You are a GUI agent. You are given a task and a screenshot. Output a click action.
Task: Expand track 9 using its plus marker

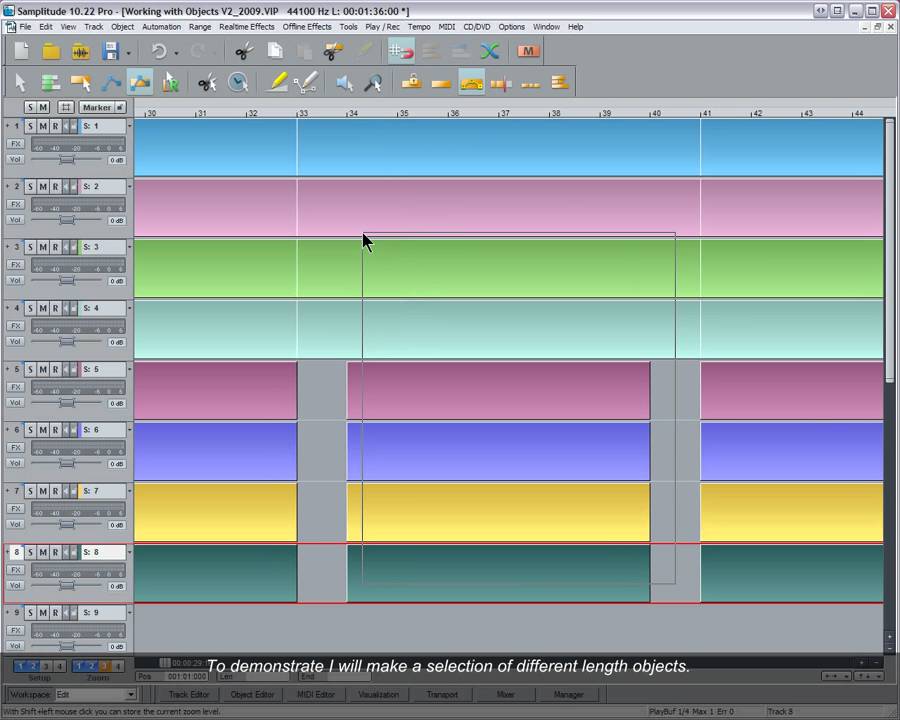click(x=7, y=613)
